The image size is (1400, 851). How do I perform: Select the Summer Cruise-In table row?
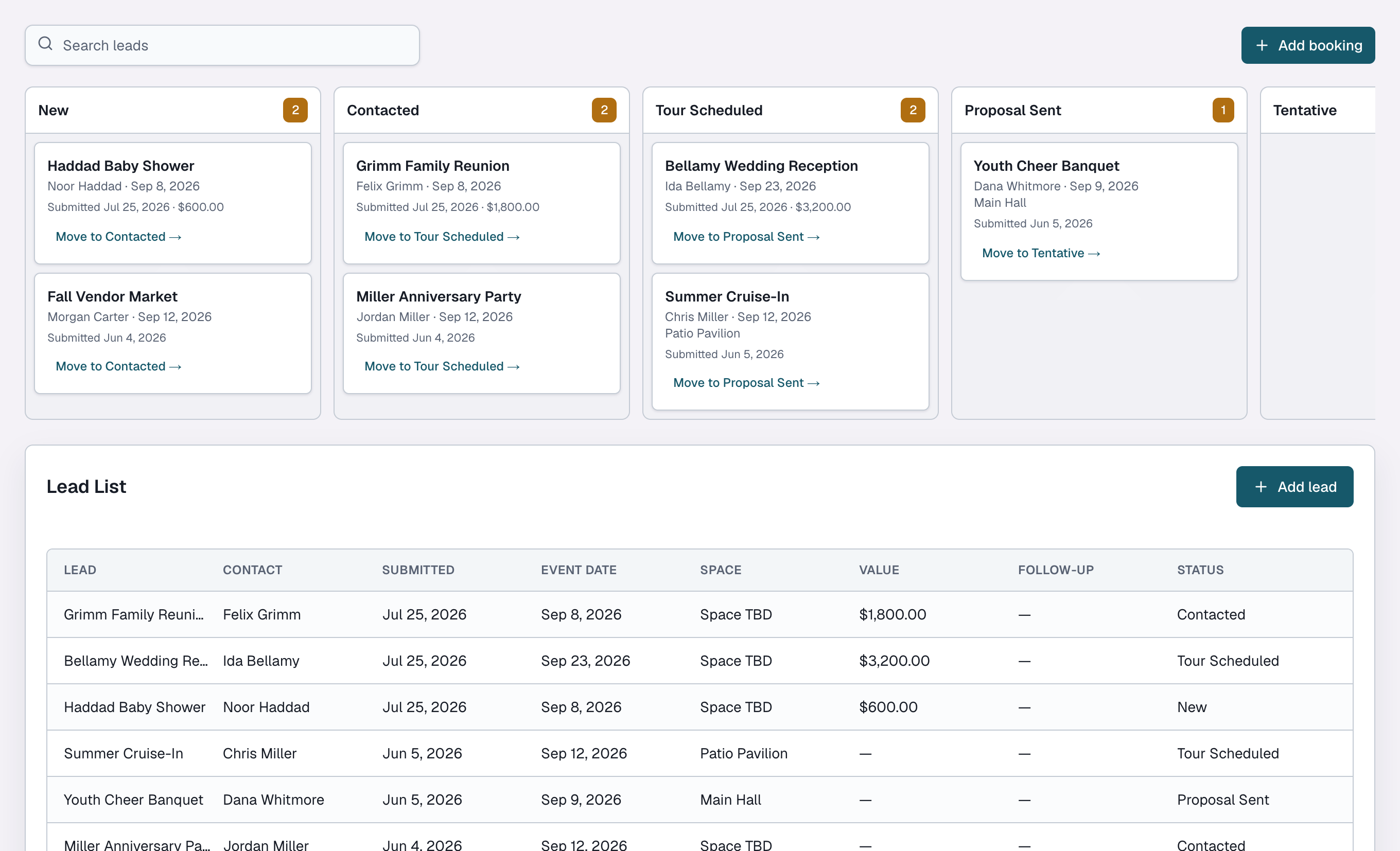click(699, 753)
